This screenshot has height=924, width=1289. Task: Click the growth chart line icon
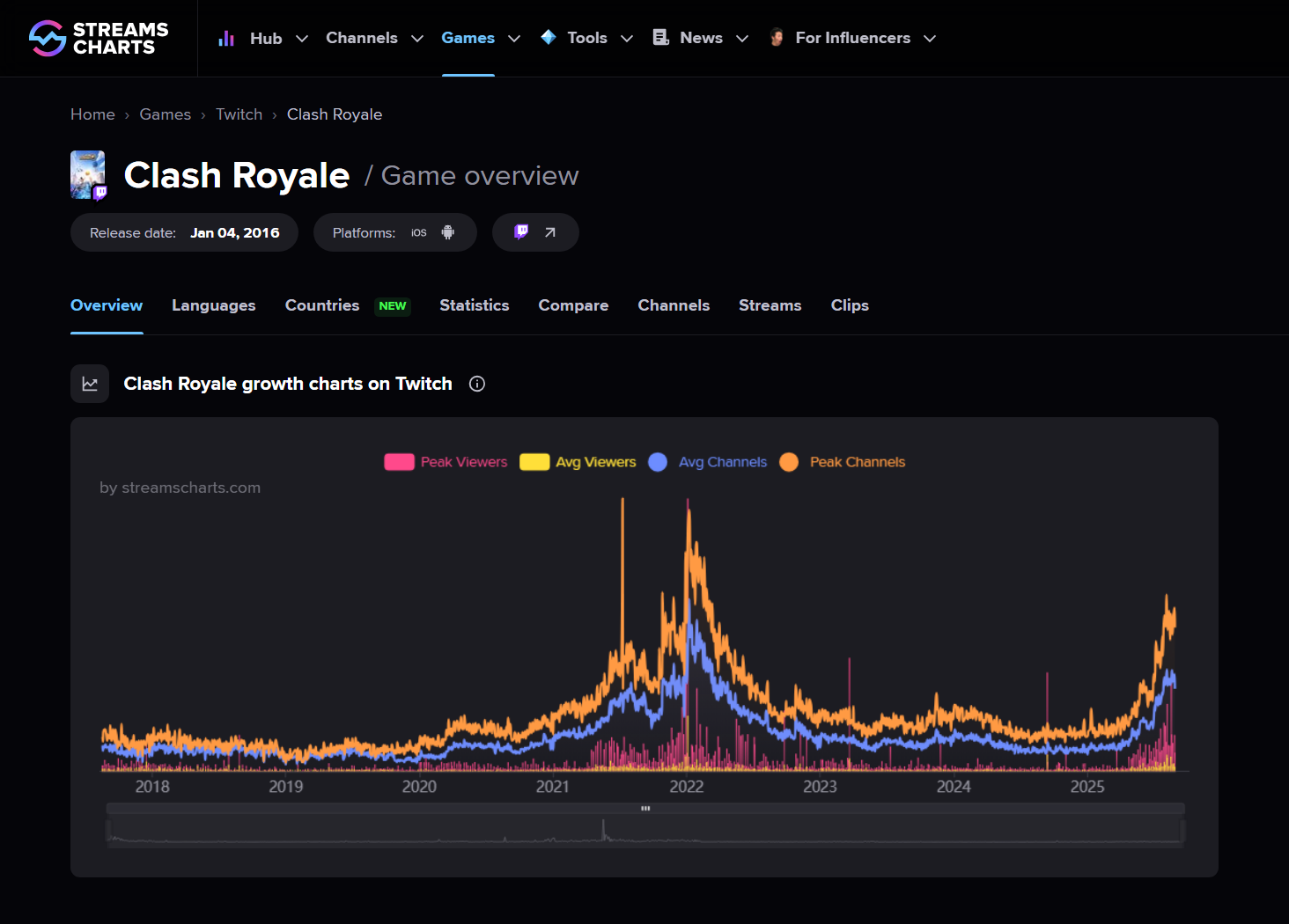click(x=90, y=384)
